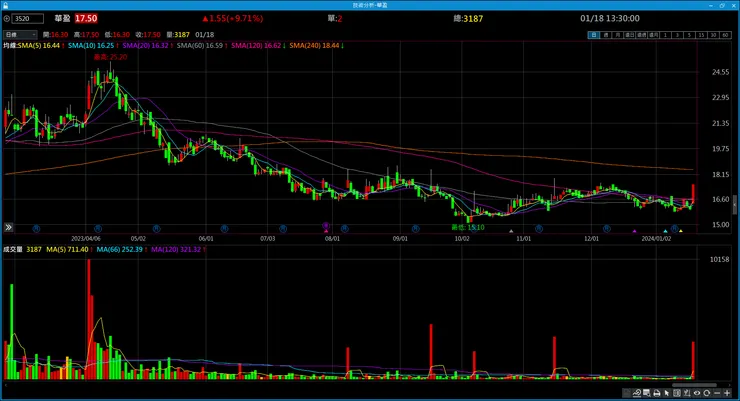Click the dim leftmost icon in bottom toolbar

click(626, 393)
